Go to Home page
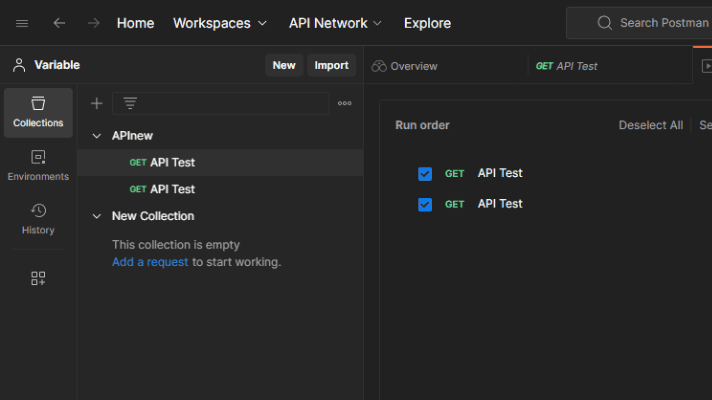712x400 pixels. (x=135, y=23)
